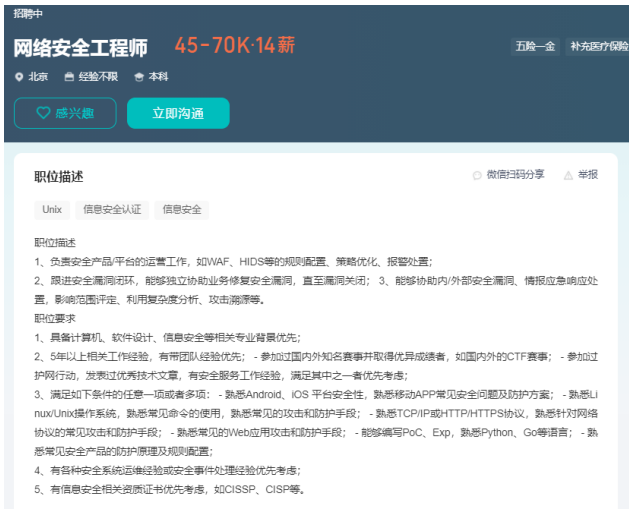The width and height of the screenshot is (629, 518).
Task: Click the line mentioning CISSP、CISP certificates
Action: click(x=169, y=490)
